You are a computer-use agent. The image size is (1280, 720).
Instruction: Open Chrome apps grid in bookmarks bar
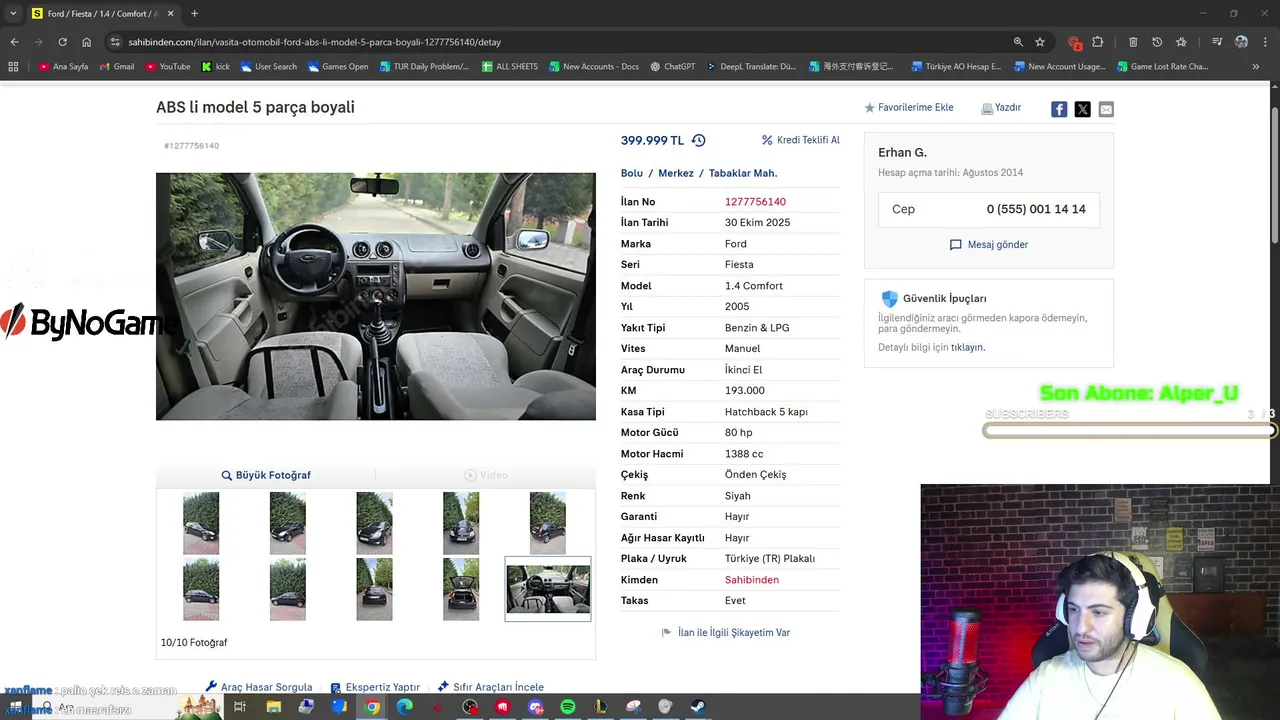pyautogui.click(x=13, y=67)
